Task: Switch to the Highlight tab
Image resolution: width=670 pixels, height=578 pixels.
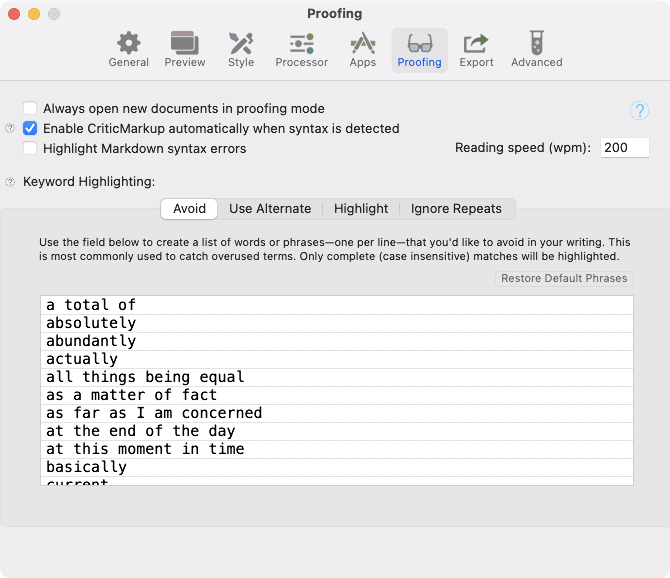Action: click(361, 209)
